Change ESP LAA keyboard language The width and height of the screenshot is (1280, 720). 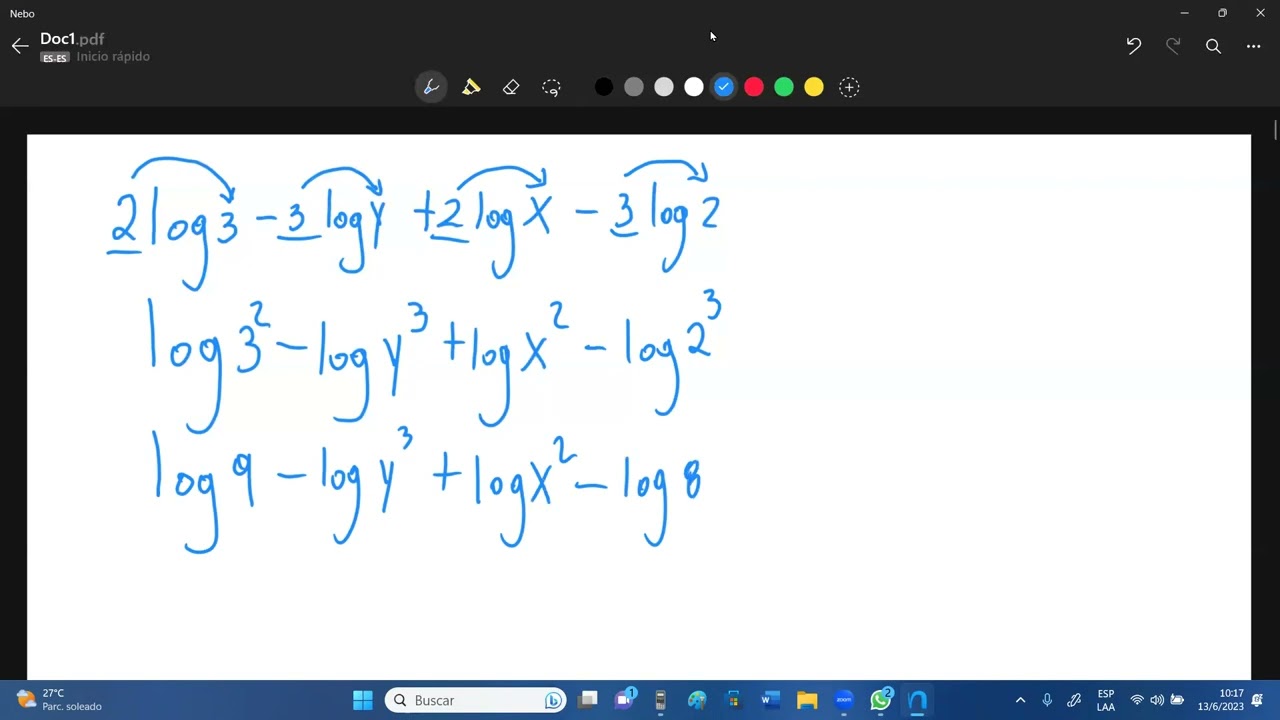[x=1106, y=700]
